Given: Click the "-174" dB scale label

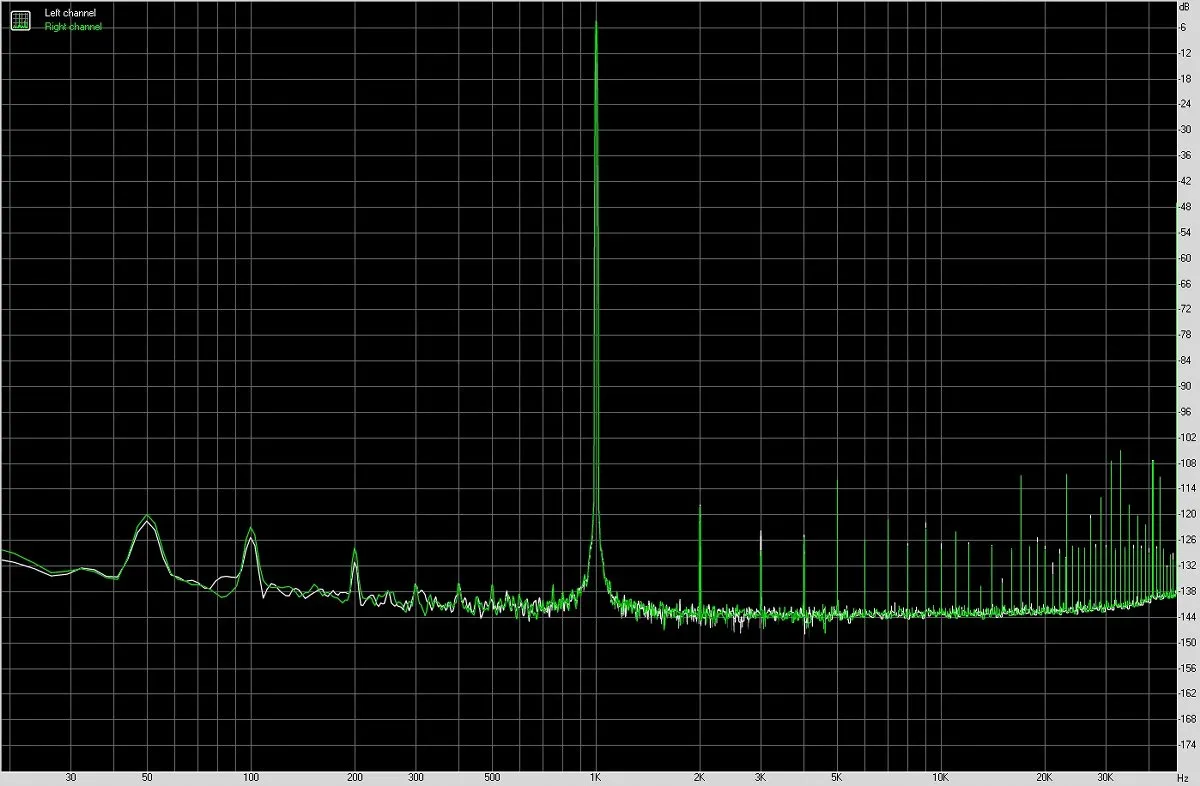Looking at the screenshot, I should click(x=1187, y=745).
